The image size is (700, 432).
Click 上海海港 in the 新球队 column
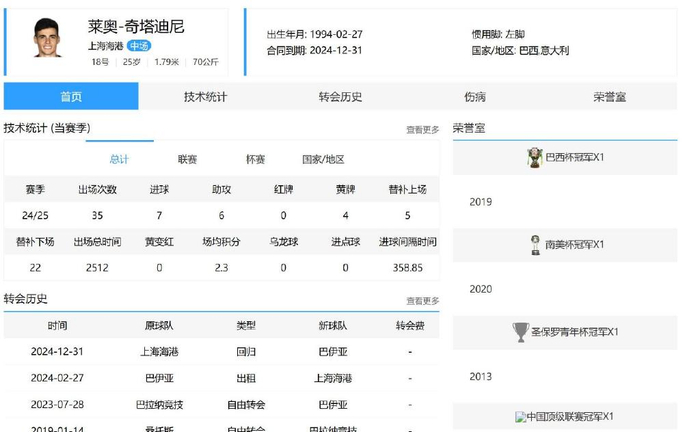[x=333, y=378]
